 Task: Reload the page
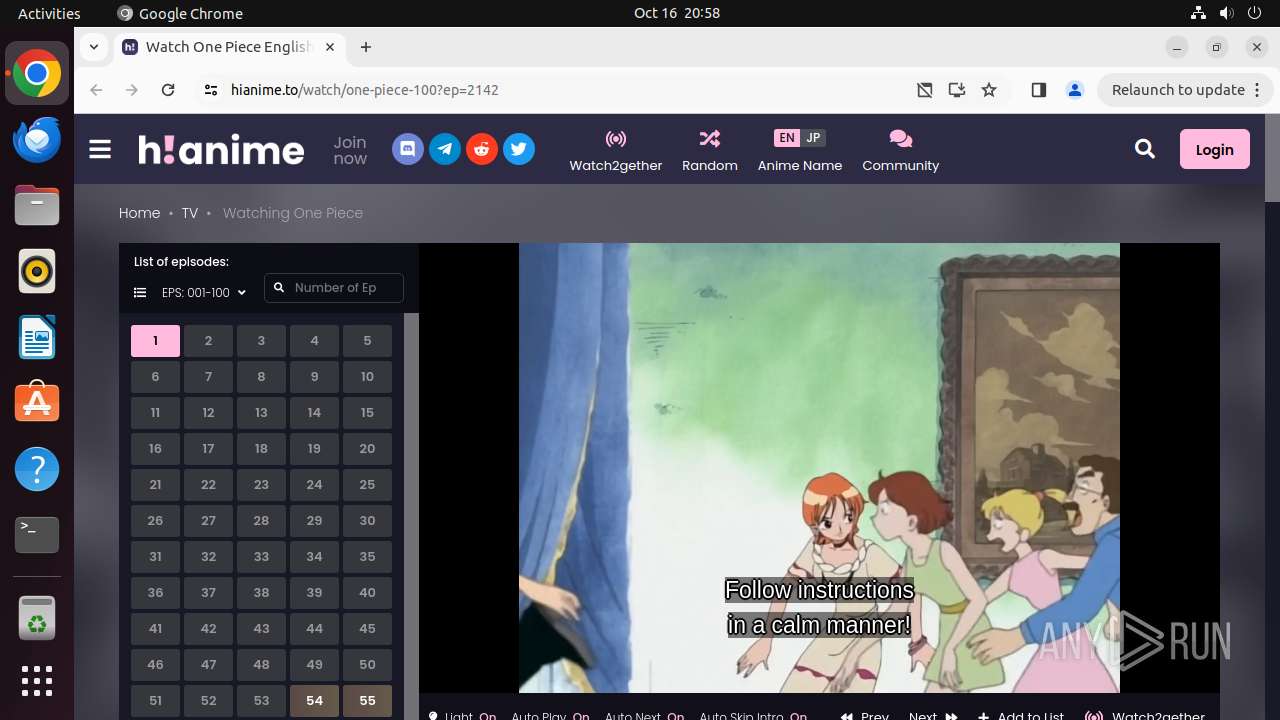[168, 90]
